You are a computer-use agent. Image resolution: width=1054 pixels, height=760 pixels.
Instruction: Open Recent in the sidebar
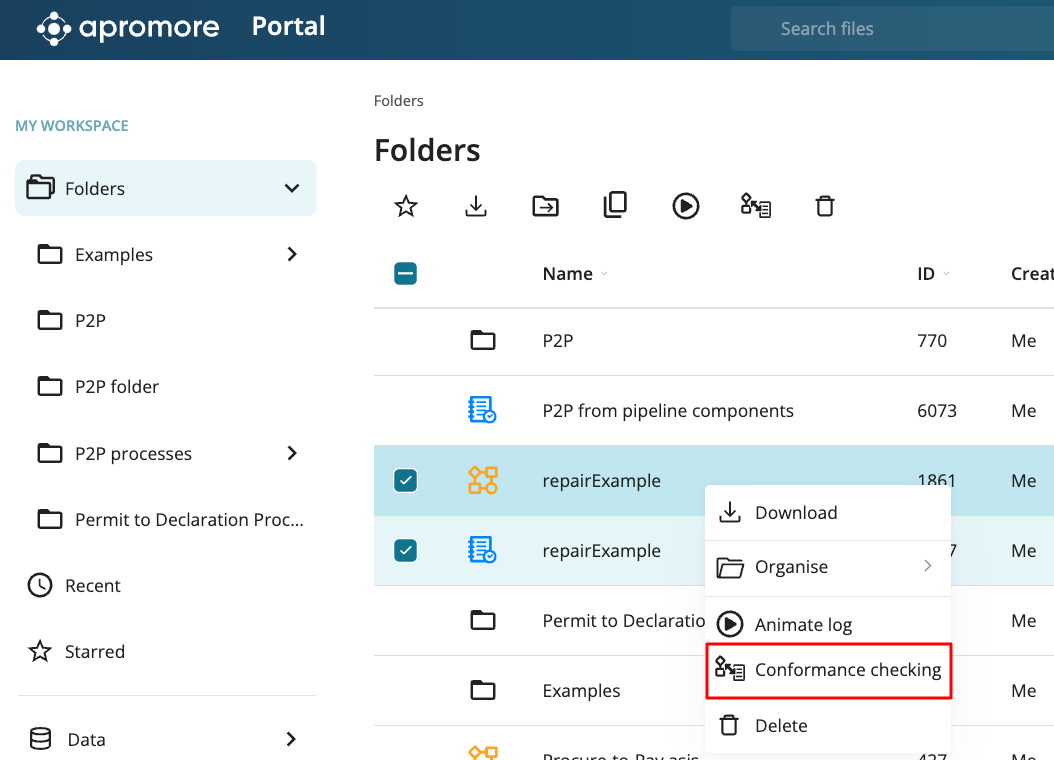point(92,586)
